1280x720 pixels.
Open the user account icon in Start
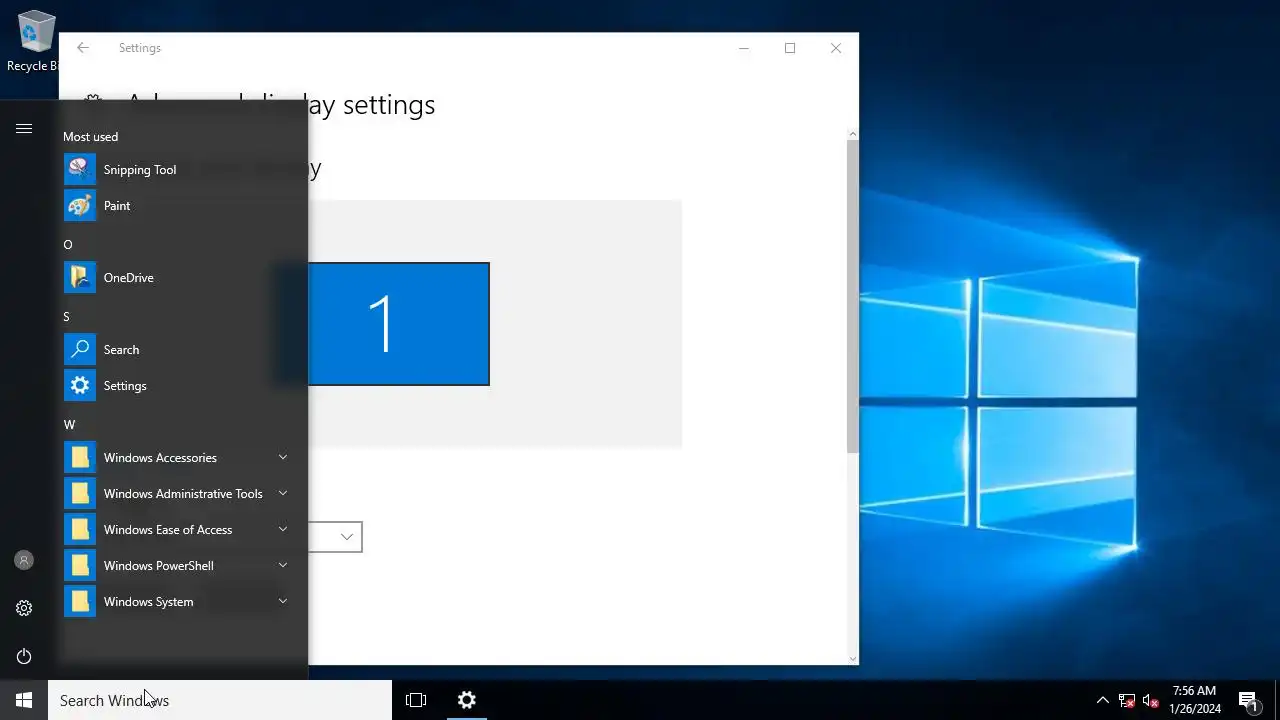24,560
